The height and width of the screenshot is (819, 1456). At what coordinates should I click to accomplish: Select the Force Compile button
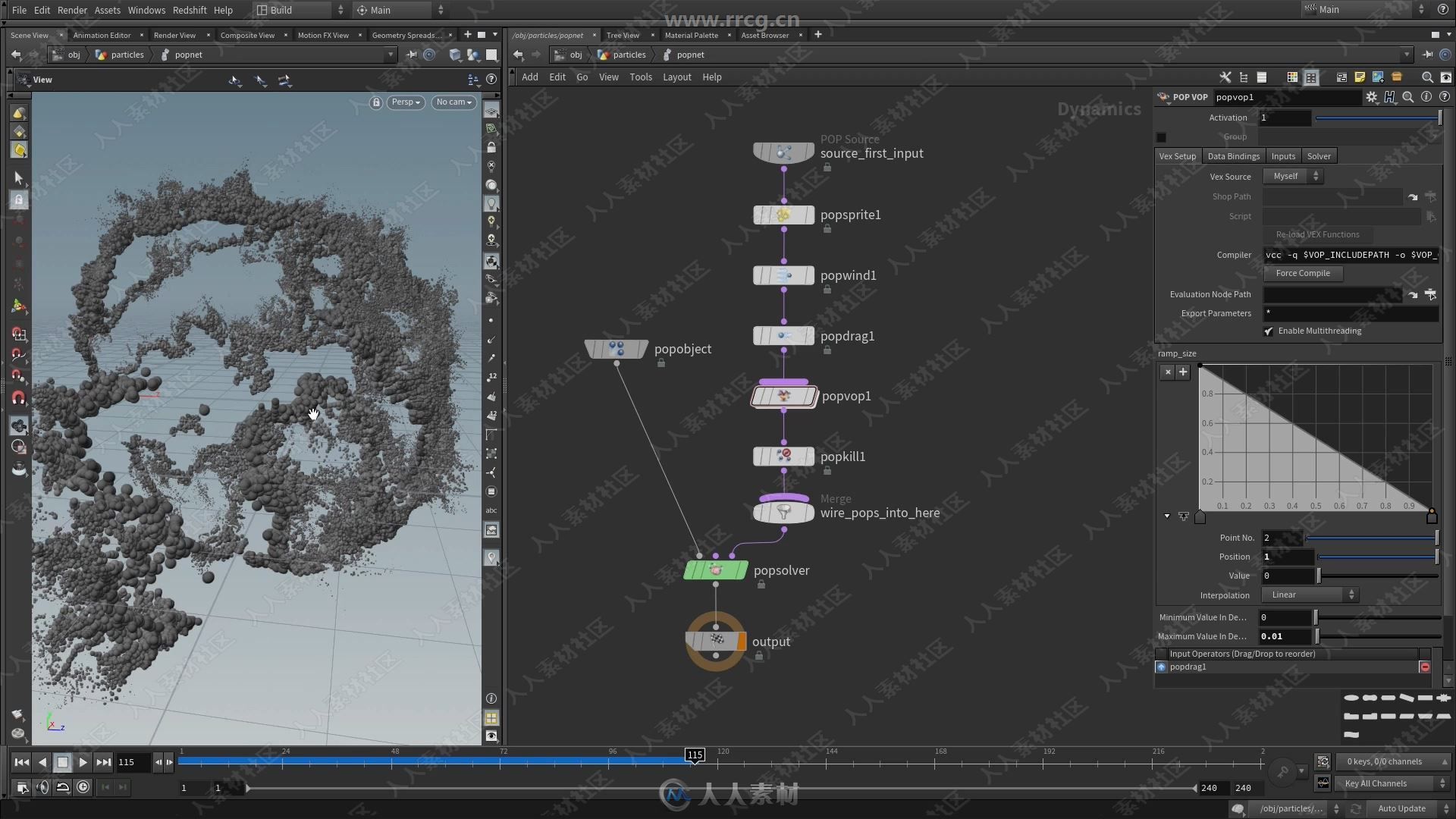tap(1302, 273)
